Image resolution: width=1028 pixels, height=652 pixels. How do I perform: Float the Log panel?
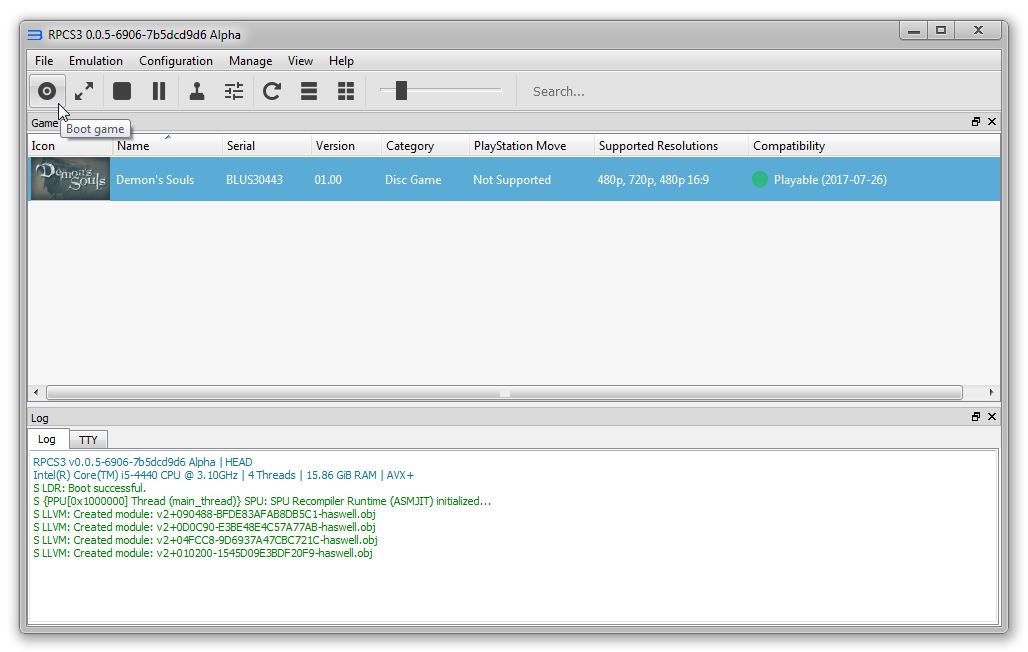(x=976, y=417)
